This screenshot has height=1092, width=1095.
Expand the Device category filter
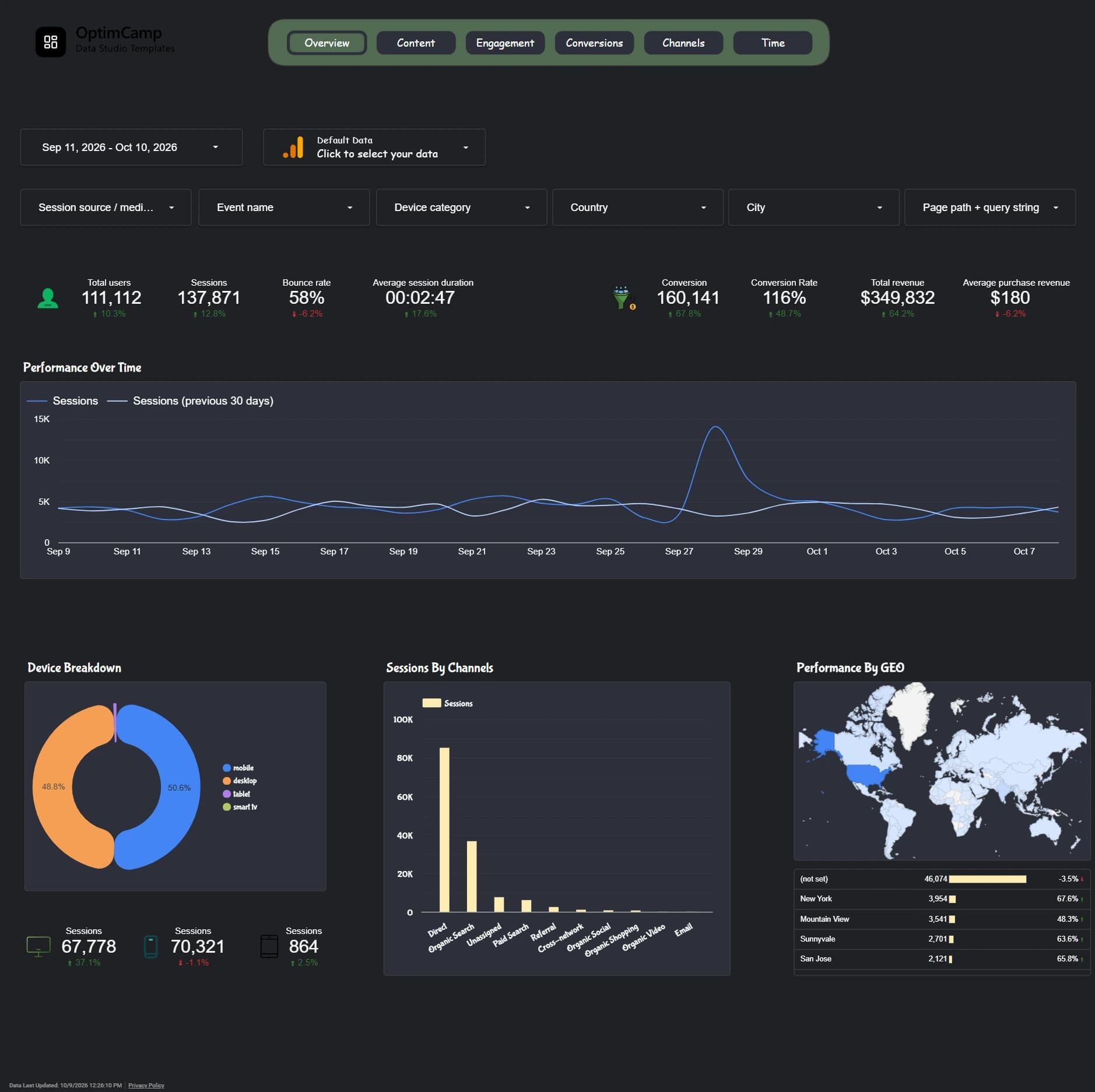coord(462,208)
